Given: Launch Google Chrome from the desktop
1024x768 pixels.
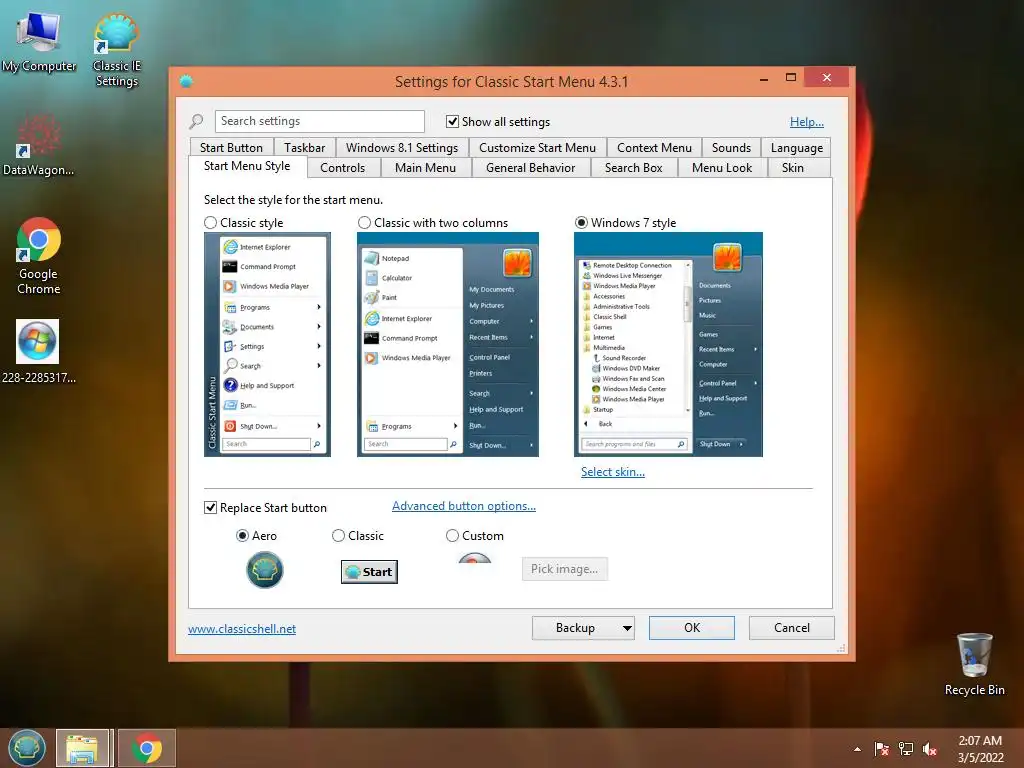Looking at the screenshot, I should [x=39, y=256].
